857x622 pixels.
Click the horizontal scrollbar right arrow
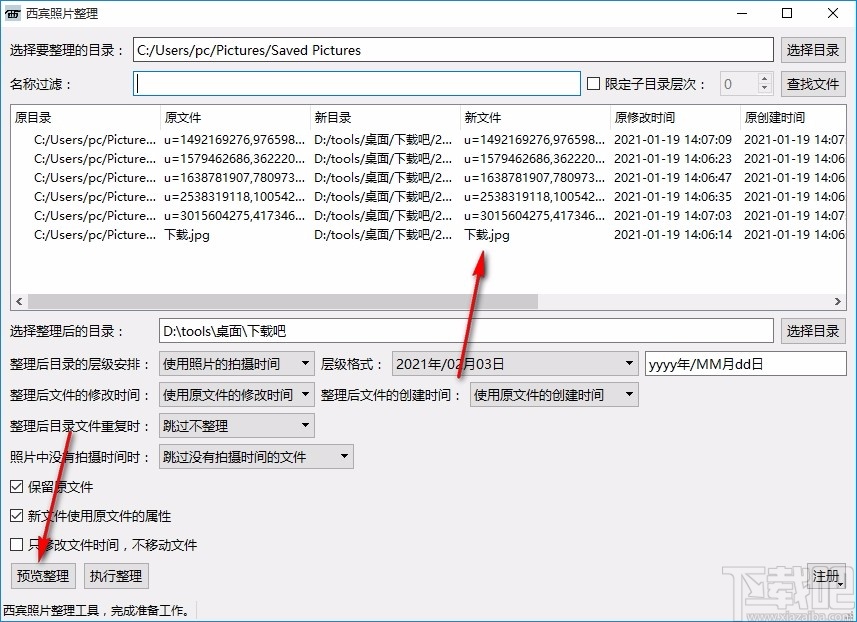pos(837,302)
